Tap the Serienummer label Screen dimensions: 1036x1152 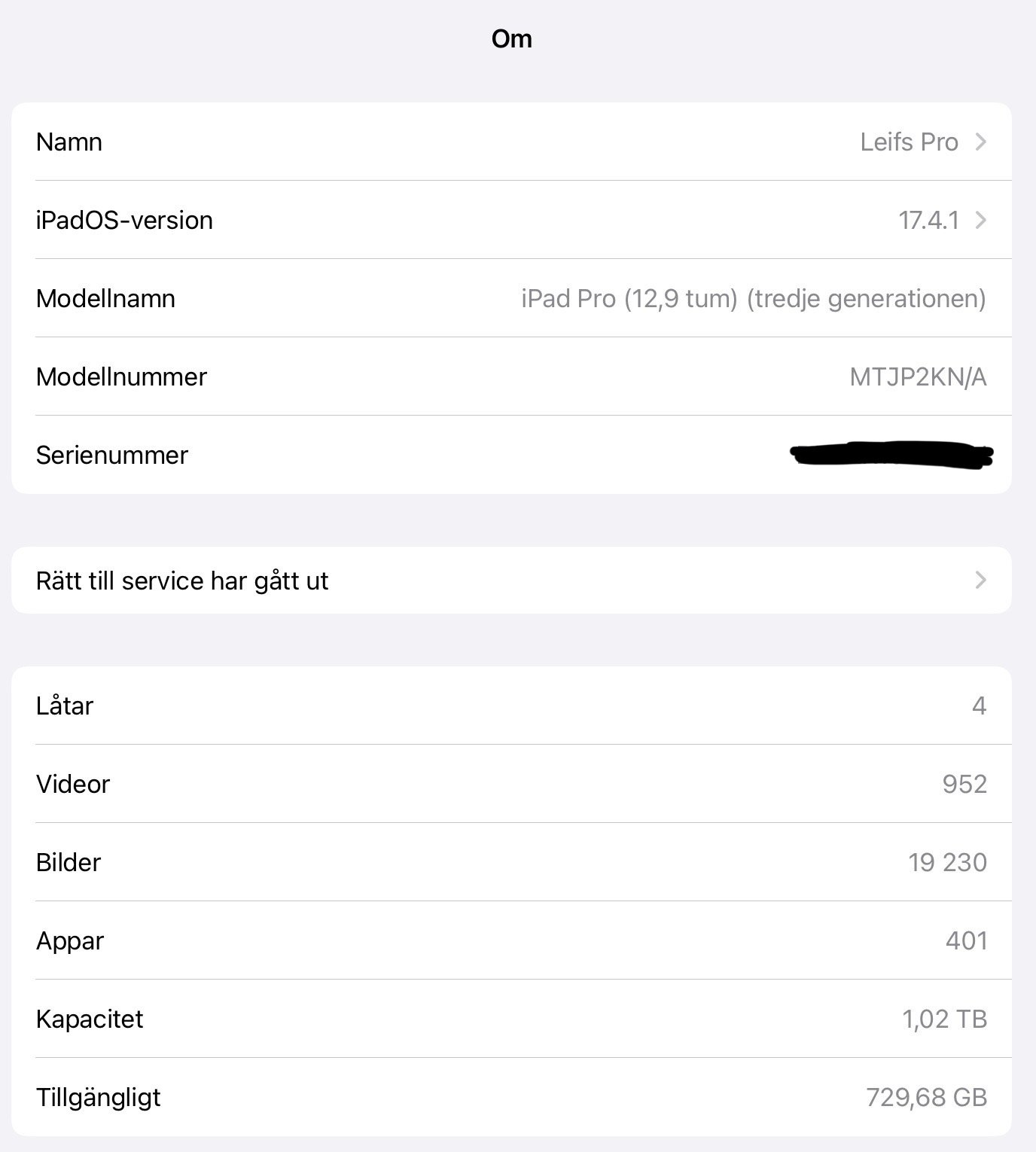pyautogui.click(x=112, y=455)
